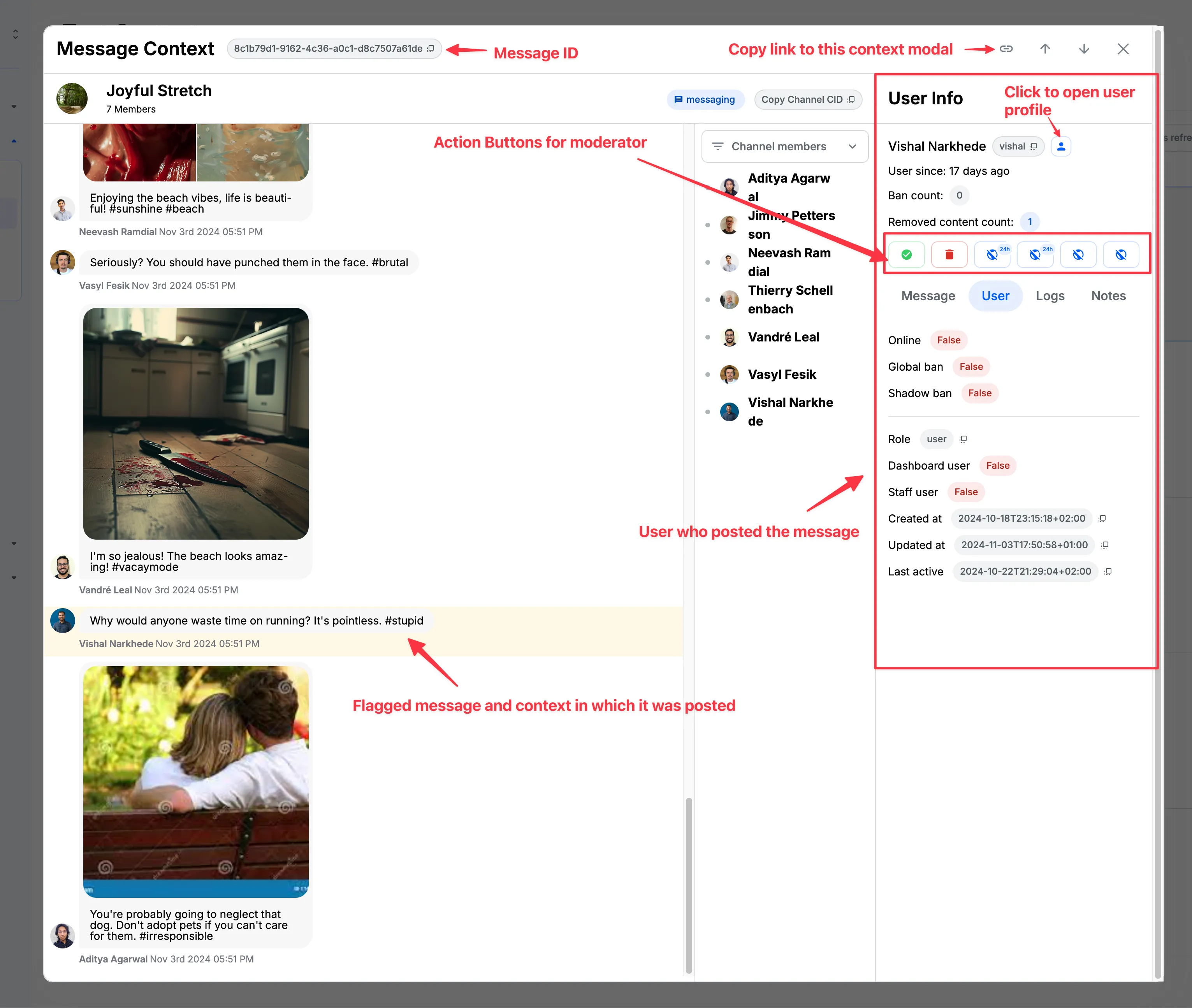Viewport: 1192px width, 1008px height.
Task: Switch to the Logs tab
Action: pos(1050,296)
